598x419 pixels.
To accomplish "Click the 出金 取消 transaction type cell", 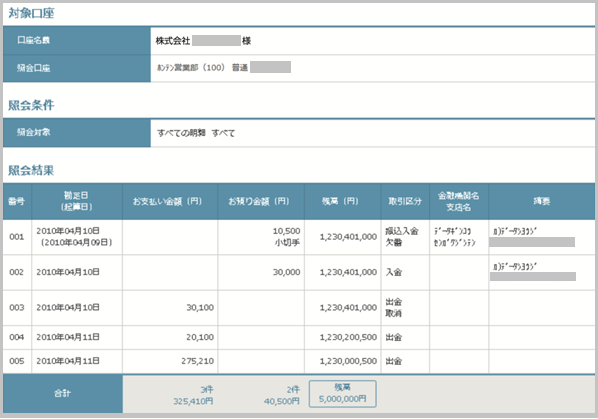I will click(405, 308).
